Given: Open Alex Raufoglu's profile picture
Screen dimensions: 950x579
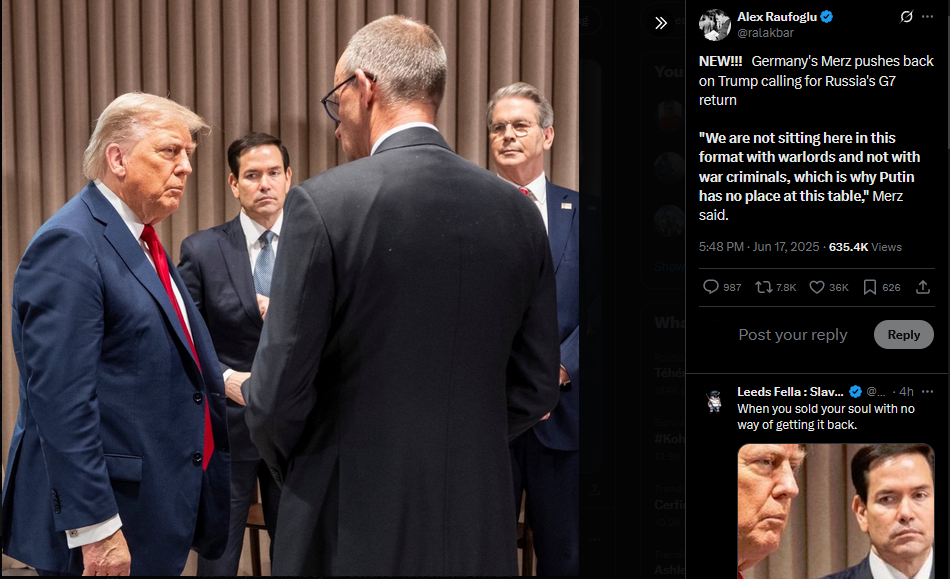Looking at the screenshot, I should click(715, 24).
